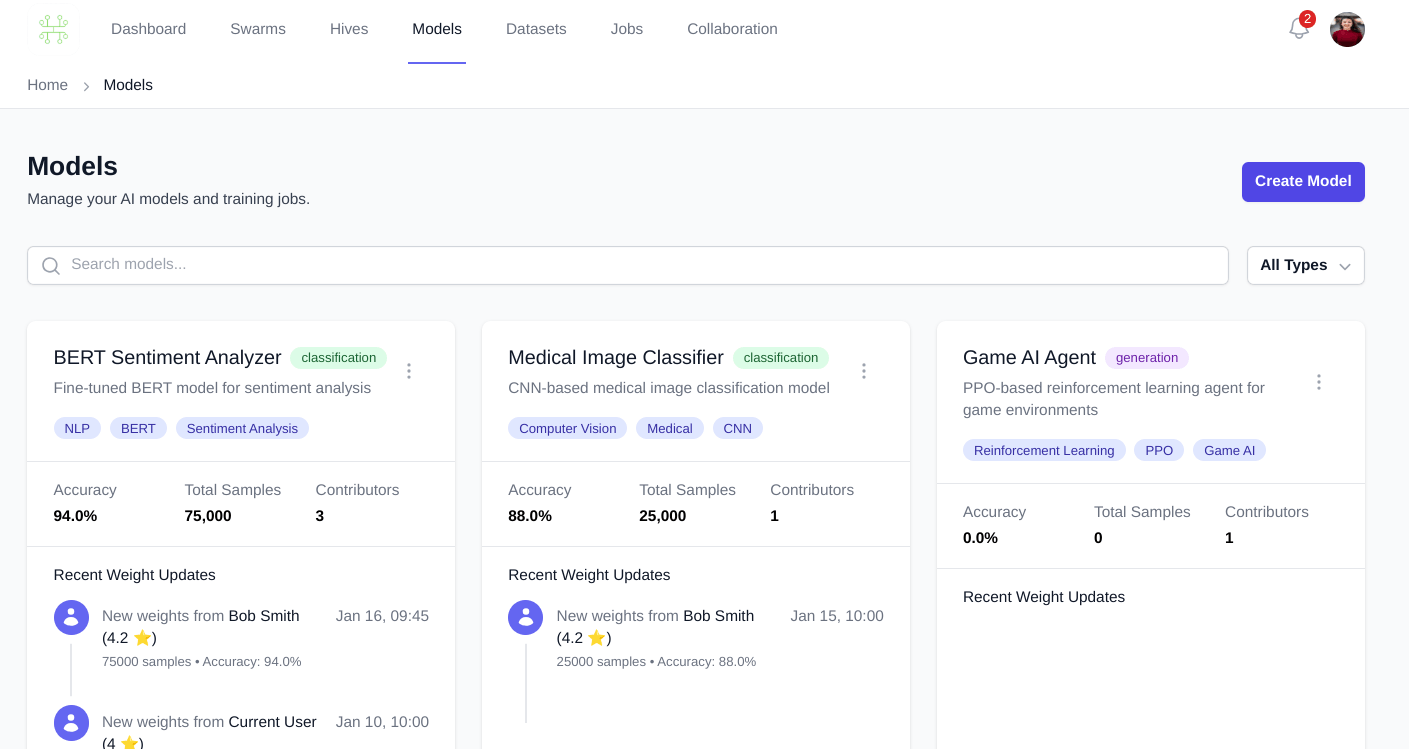Focus the Search models input field
The width and height of the screenshot is (1409, 749).
pyautogui.click(x=640, y=265)
